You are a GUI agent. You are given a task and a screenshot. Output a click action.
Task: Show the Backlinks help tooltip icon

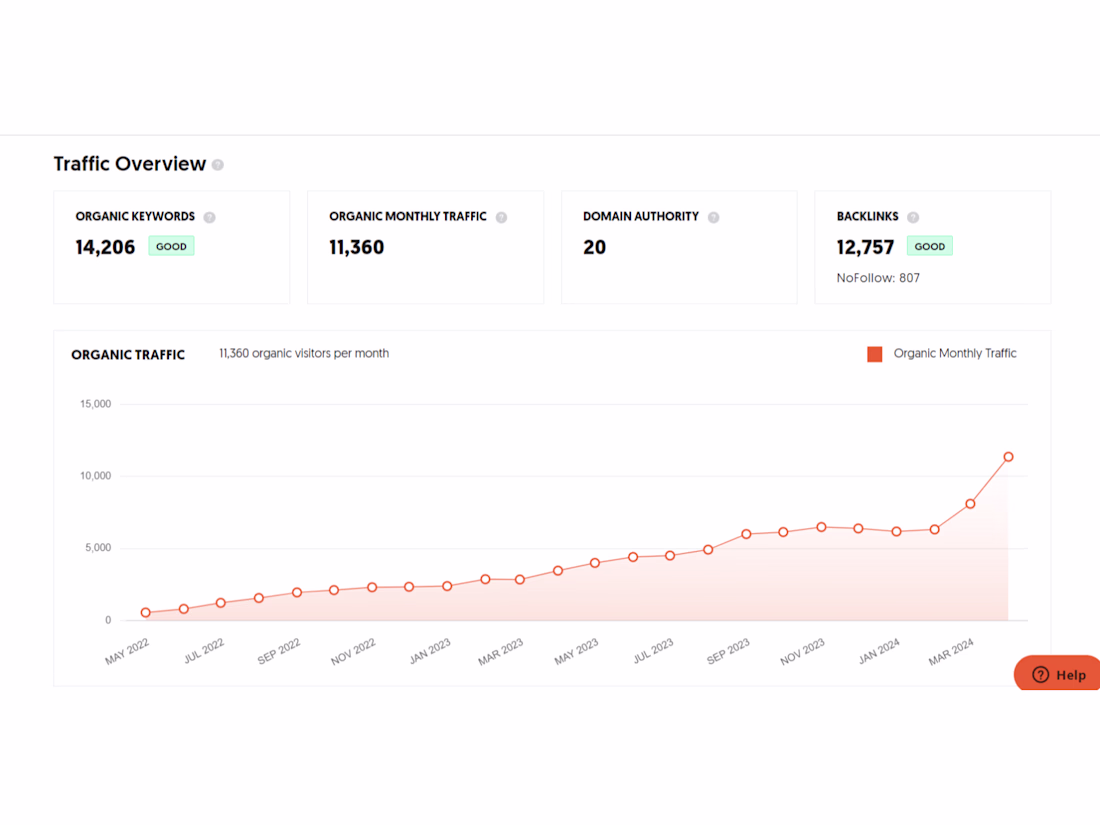pos(913,217)
